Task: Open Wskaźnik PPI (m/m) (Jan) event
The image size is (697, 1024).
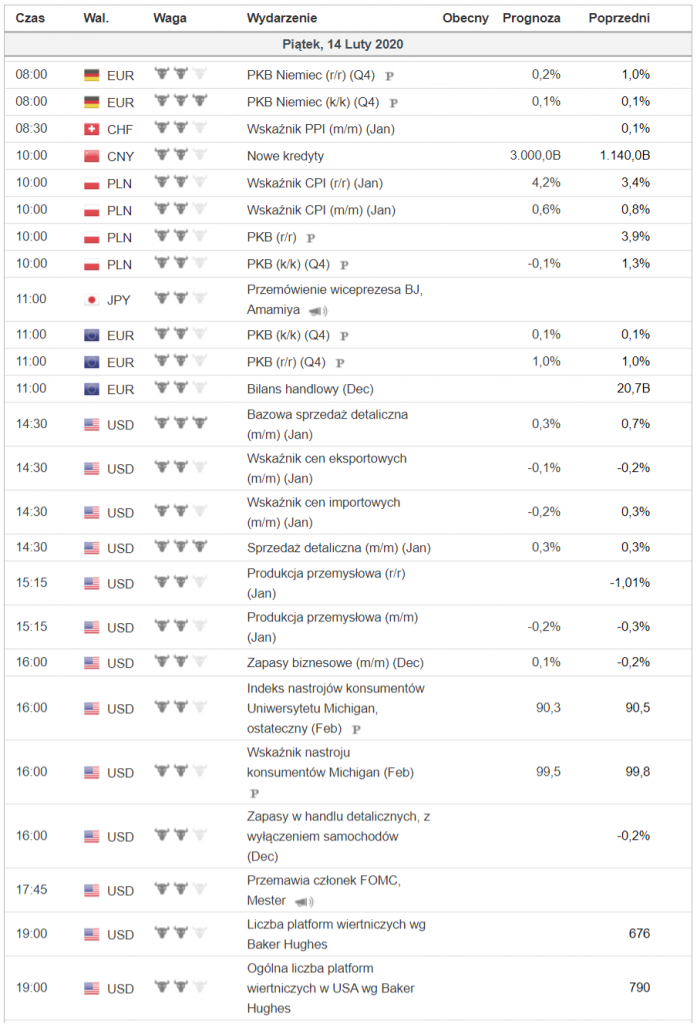Action: point(321,129)
